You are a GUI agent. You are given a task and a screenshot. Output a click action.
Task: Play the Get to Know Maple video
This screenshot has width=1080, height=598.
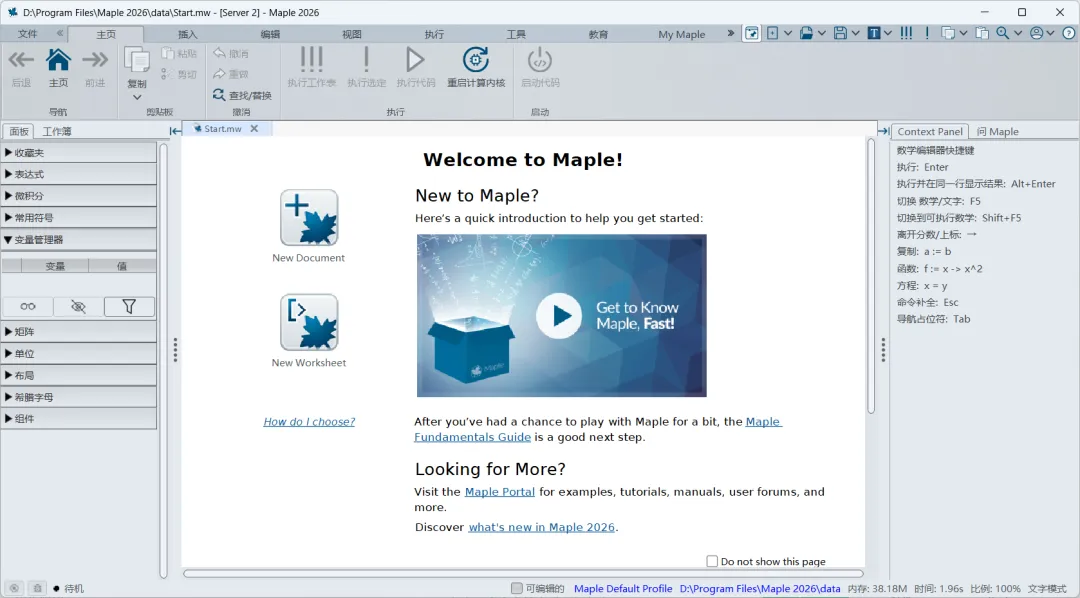coord(559,316)
